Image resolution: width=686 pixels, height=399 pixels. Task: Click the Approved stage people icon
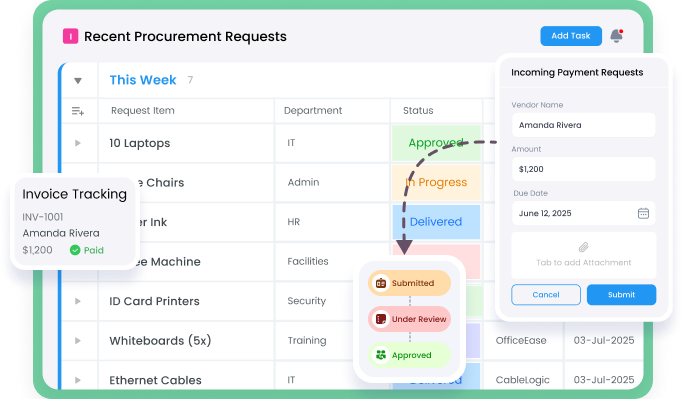pyautogui.click(x=381, y=355)
